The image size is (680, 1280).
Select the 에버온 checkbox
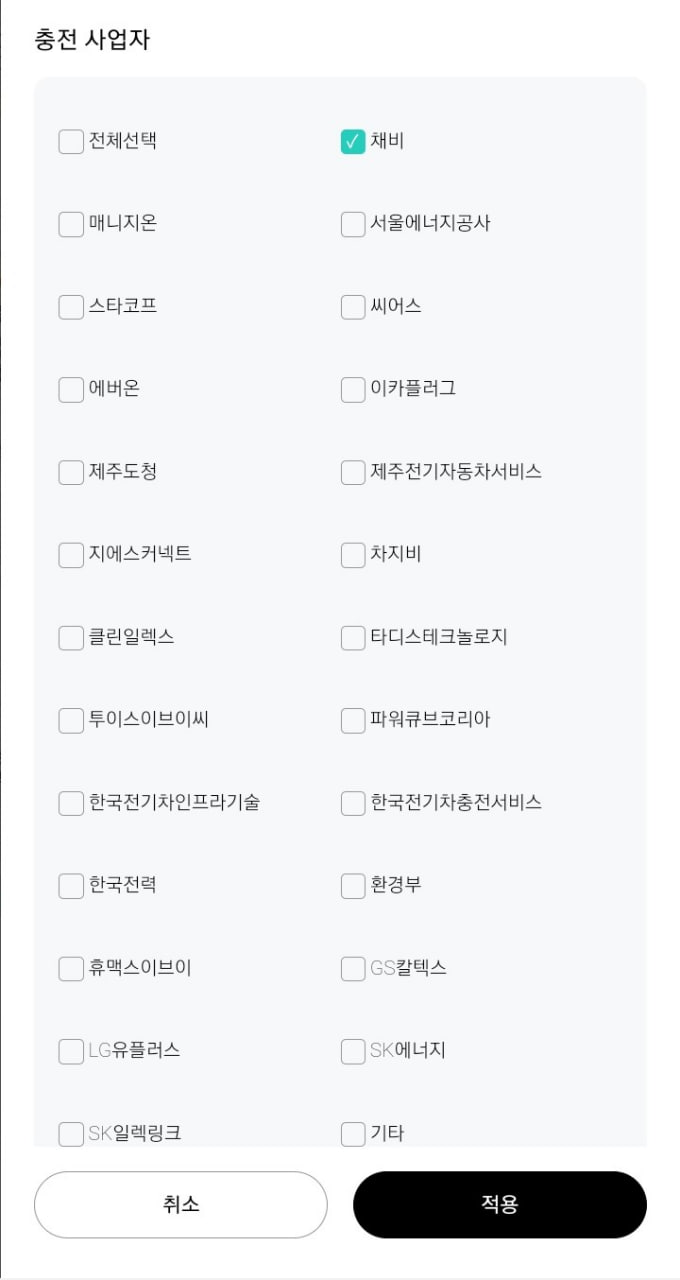[x=71, y=389]
